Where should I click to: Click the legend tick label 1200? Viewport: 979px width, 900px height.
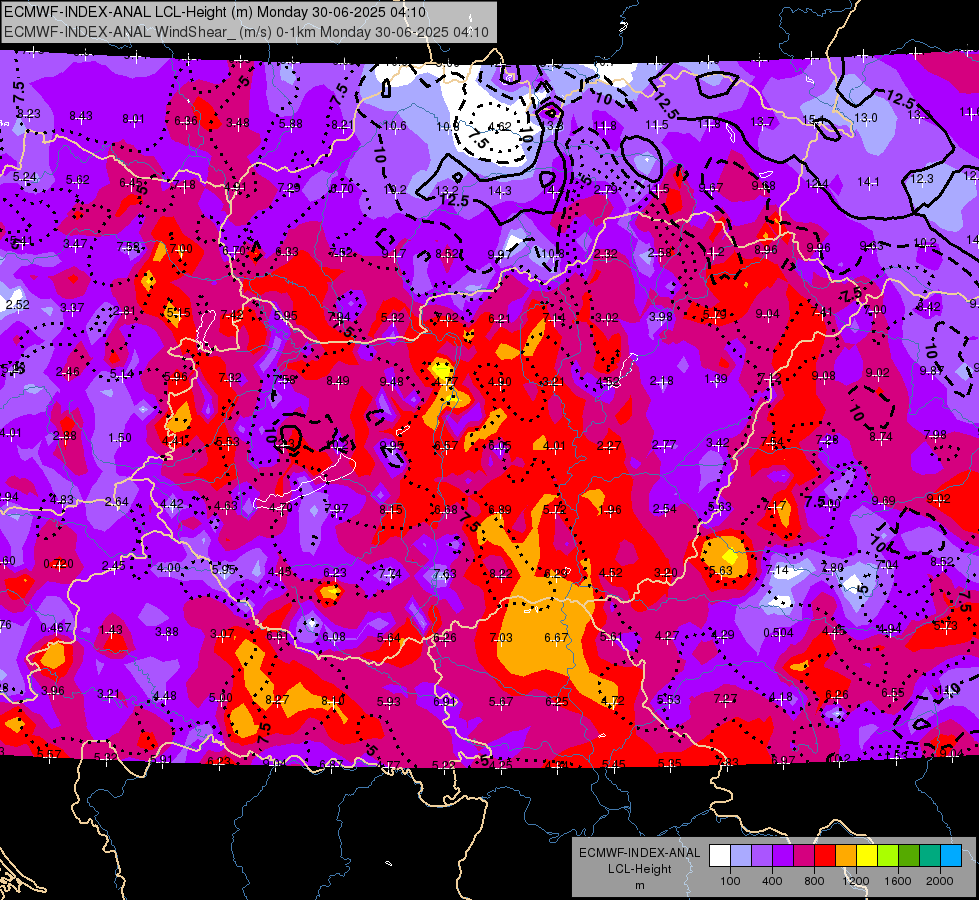855,881
